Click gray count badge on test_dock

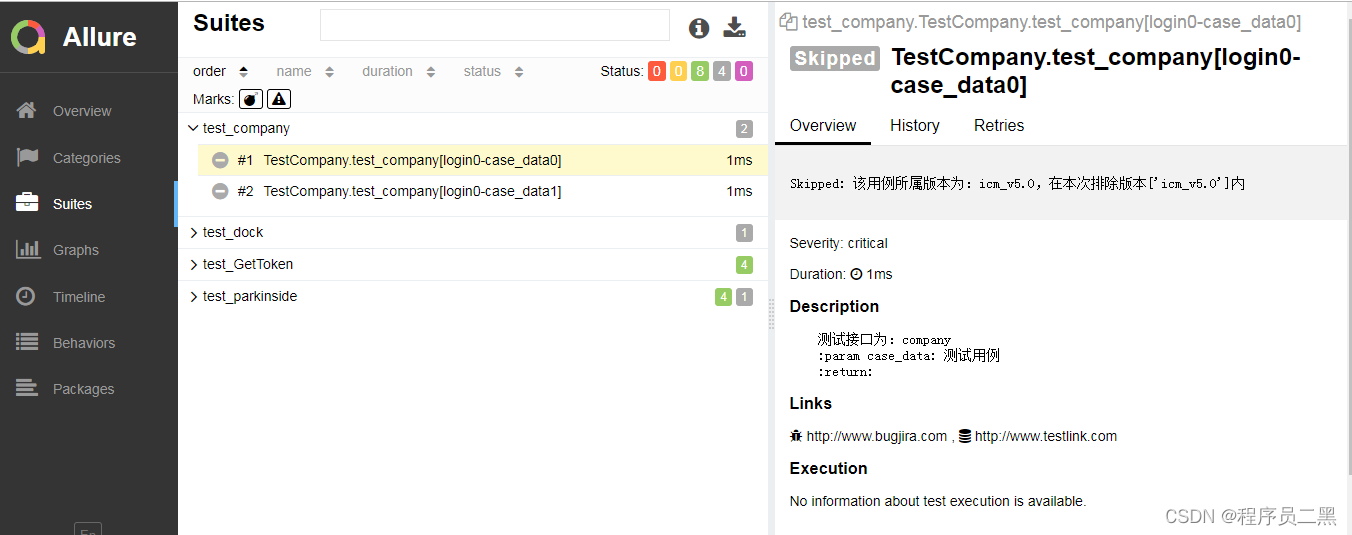(744, 233)
